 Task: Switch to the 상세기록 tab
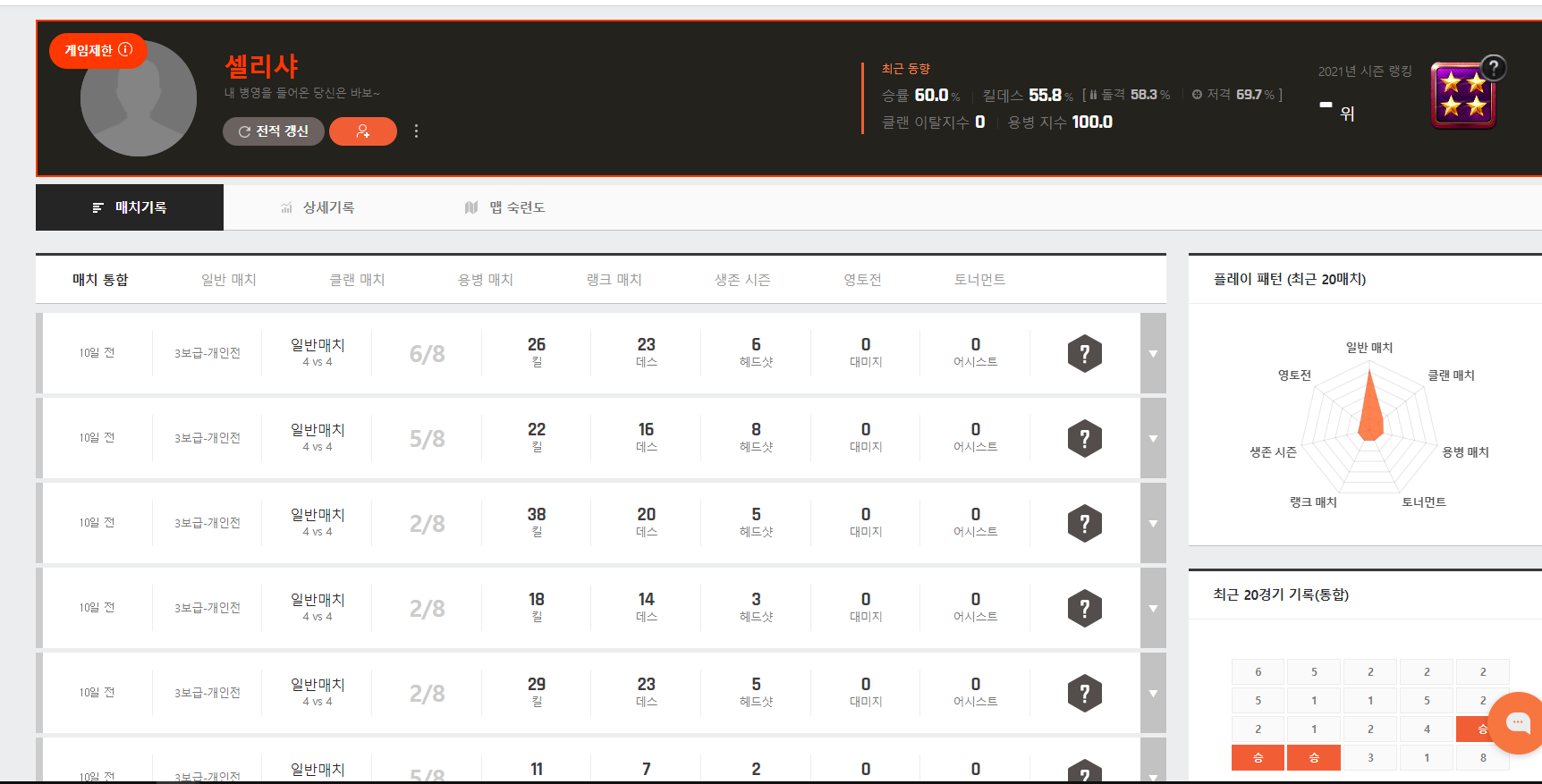(318, 207)
